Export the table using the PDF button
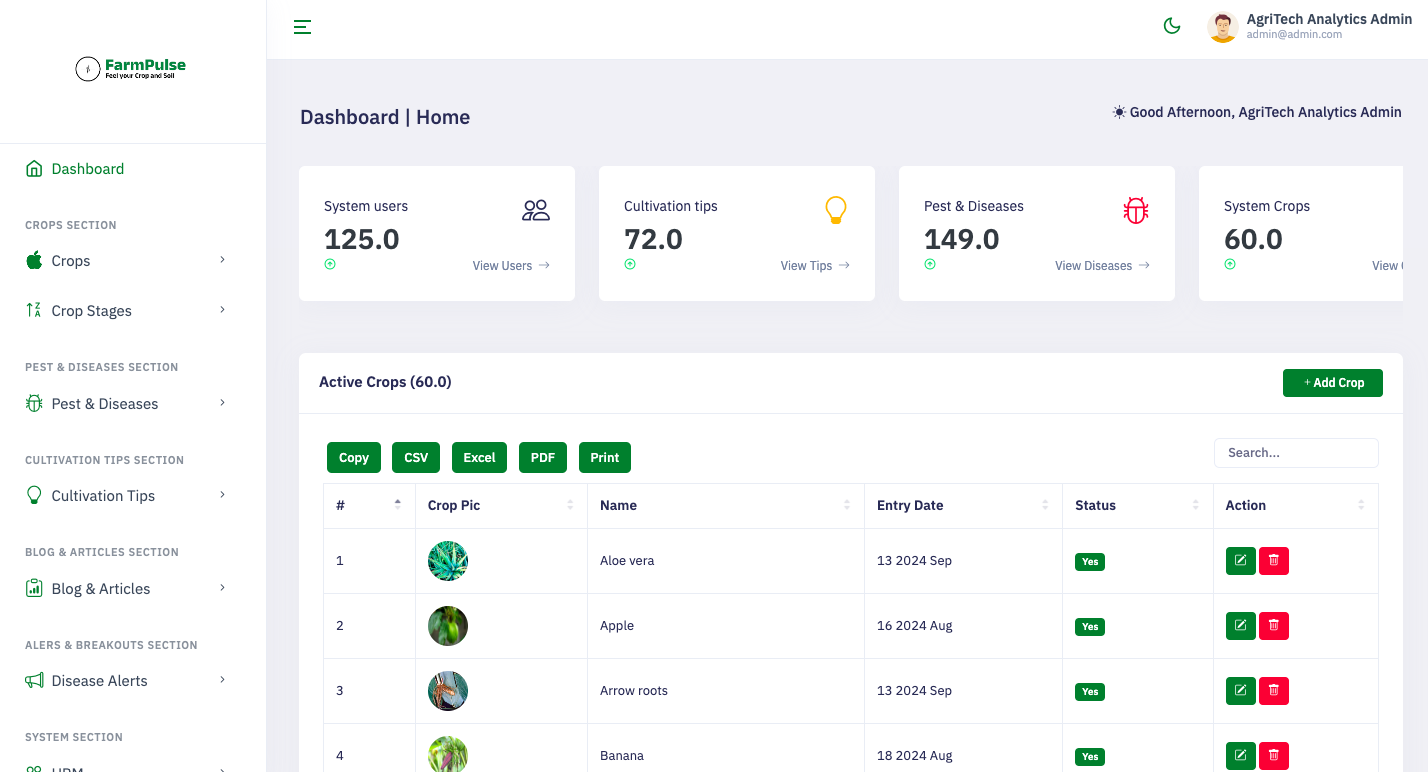 543,457
